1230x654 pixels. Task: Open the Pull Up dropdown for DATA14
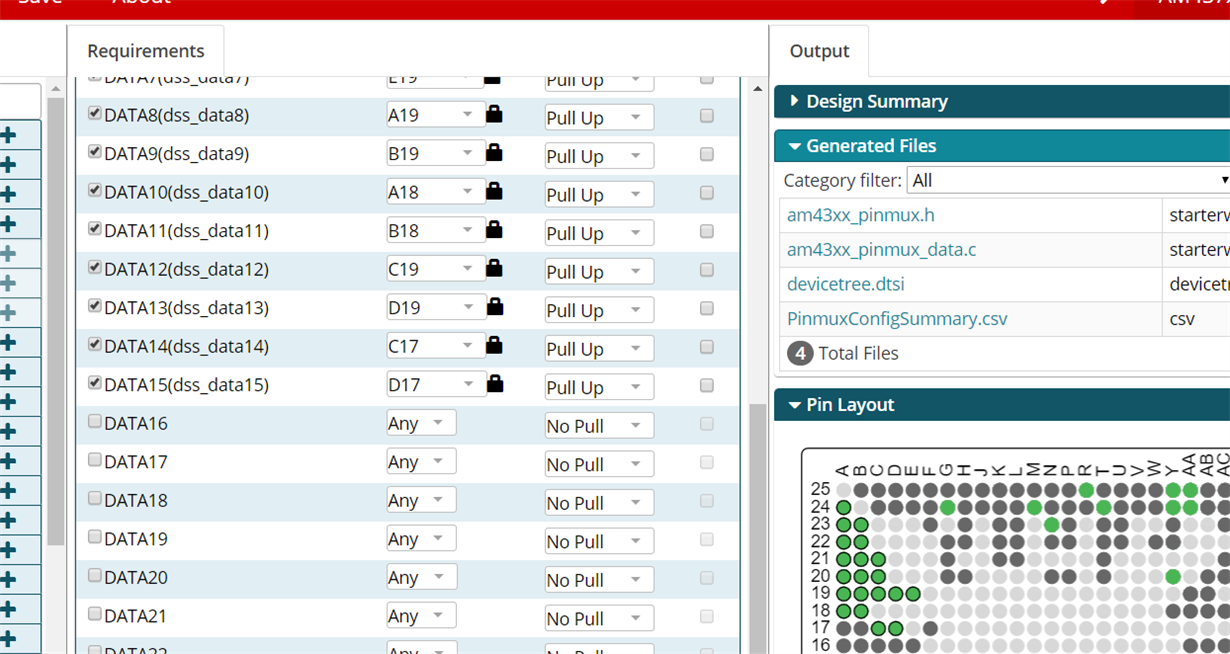click(x=599, y=349)
